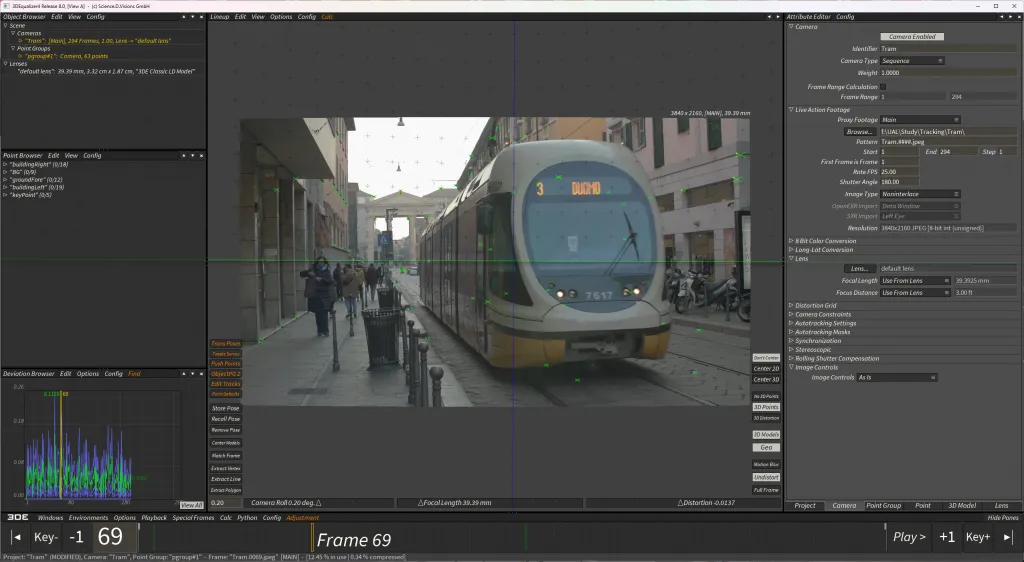Jump to the last frame
Screen dimensions: 1024x562
tap(1008, 537)
